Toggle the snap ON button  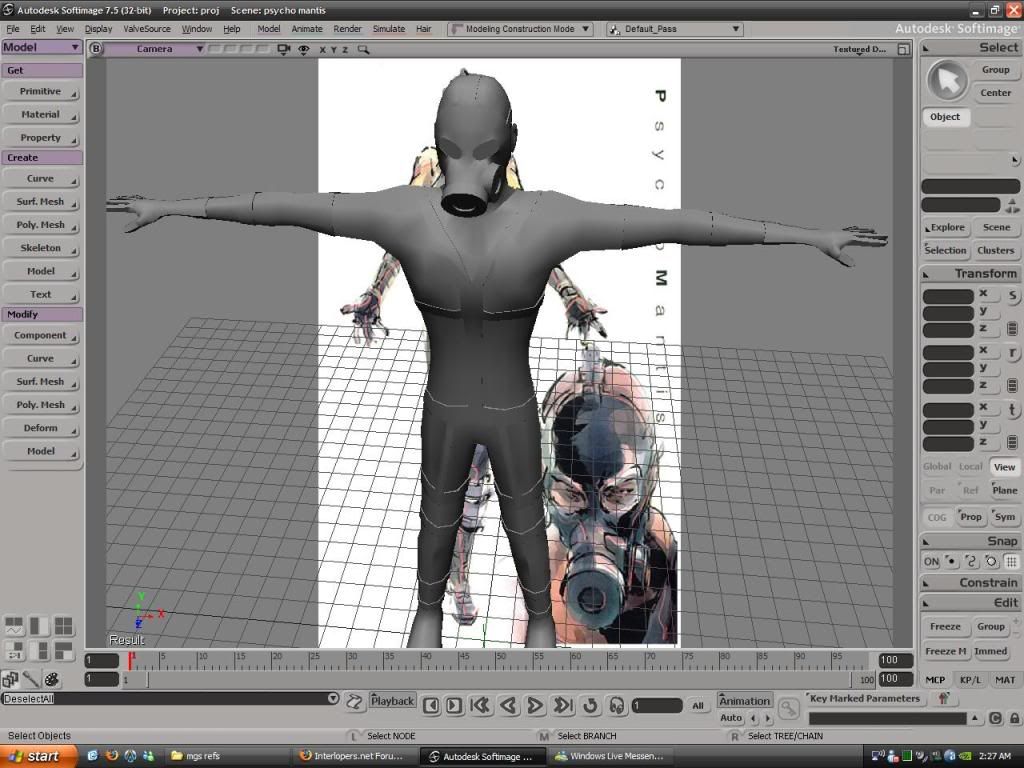(x=931, y=562)
